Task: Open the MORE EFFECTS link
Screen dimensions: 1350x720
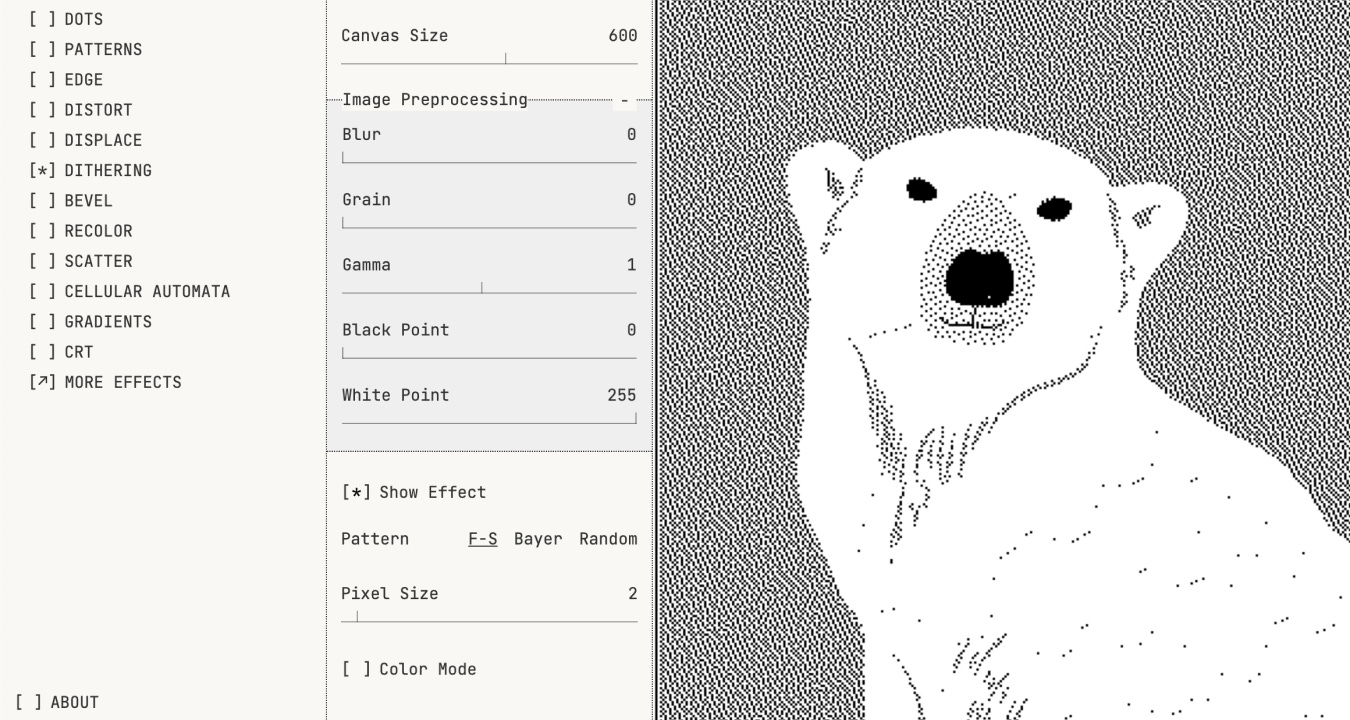Action: (106, 382)
